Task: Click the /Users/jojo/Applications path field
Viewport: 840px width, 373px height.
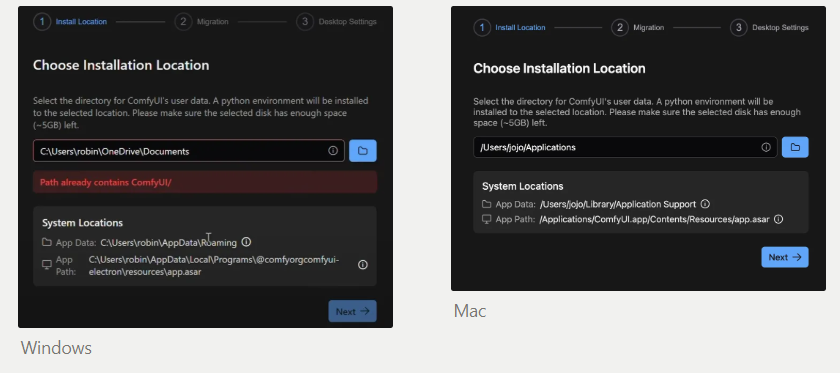Action: [625, 147]
